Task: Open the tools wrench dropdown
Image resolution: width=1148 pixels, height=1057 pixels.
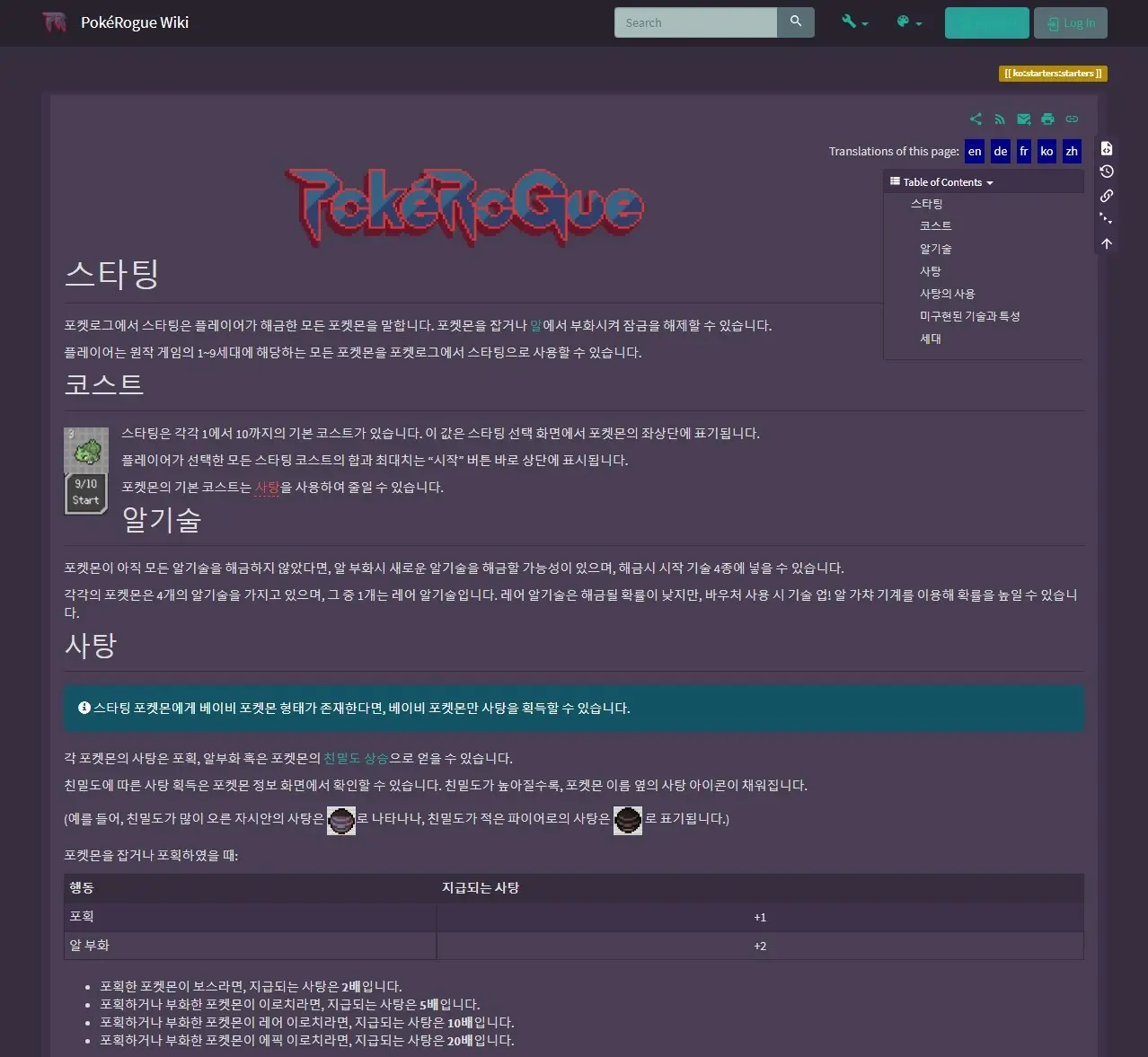Action: 852,22
